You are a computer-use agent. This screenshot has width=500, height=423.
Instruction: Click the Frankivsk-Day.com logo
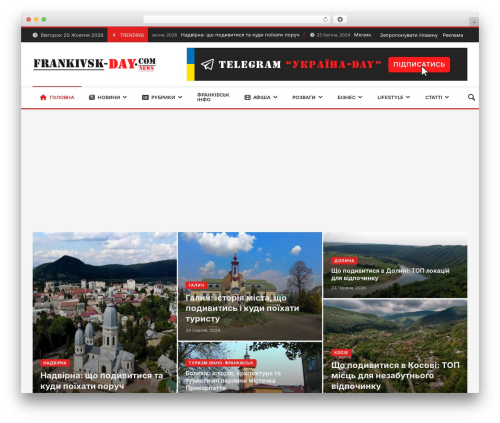(94, 64)
